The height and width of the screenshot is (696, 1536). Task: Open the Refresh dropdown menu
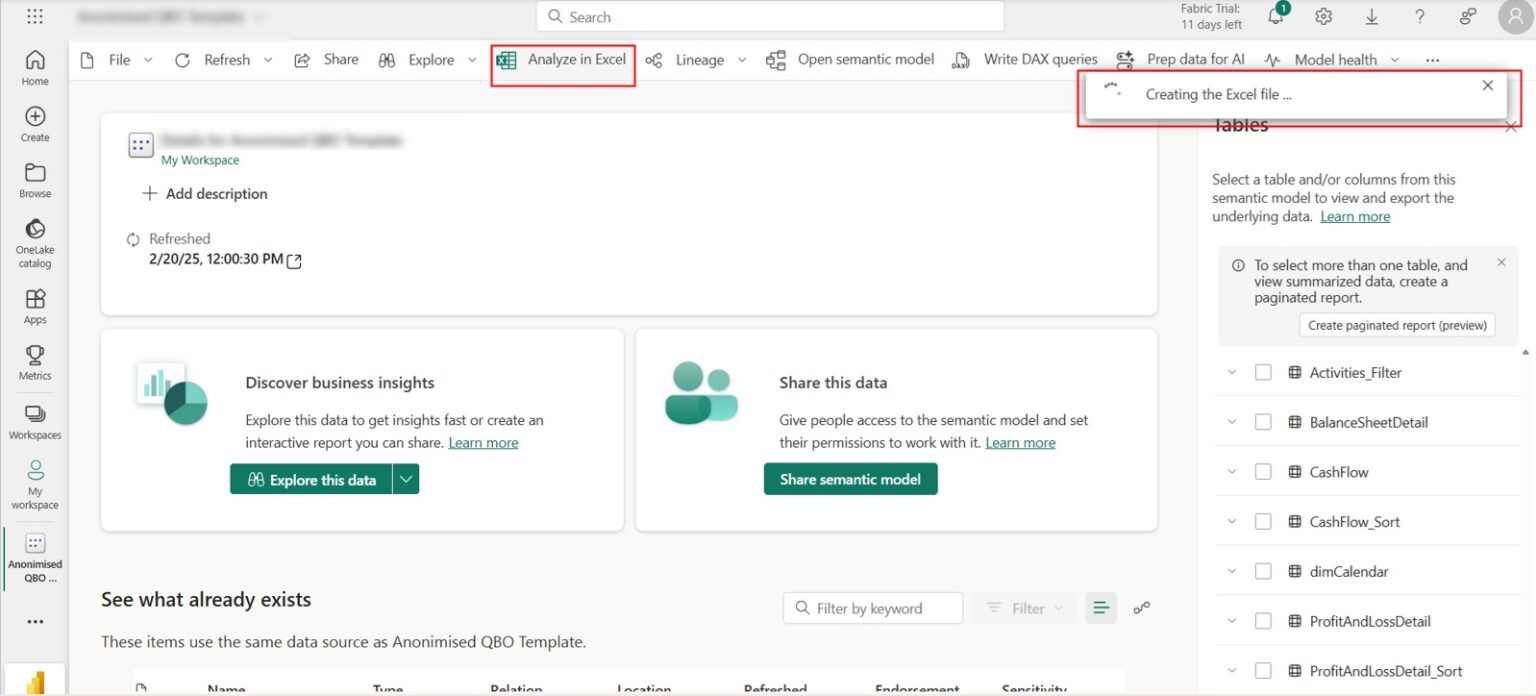(x=268, y=60)
